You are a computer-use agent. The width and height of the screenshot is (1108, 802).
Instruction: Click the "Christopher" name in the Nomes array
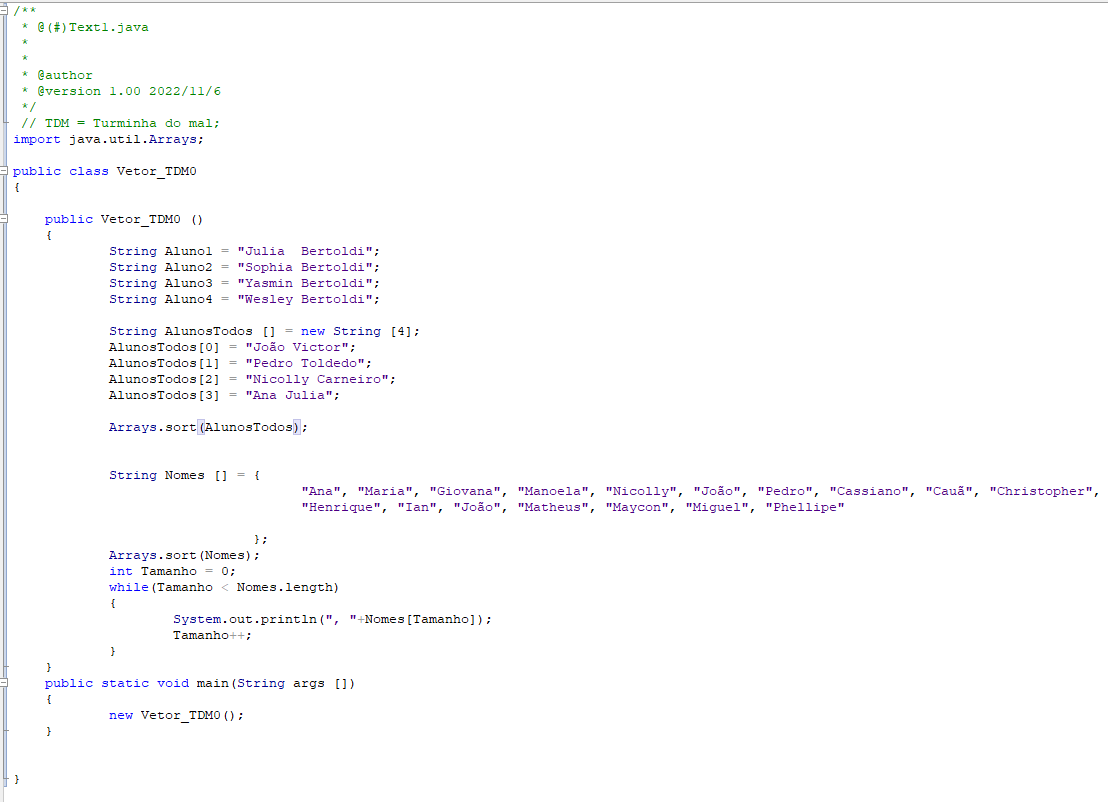[1044, 491]
